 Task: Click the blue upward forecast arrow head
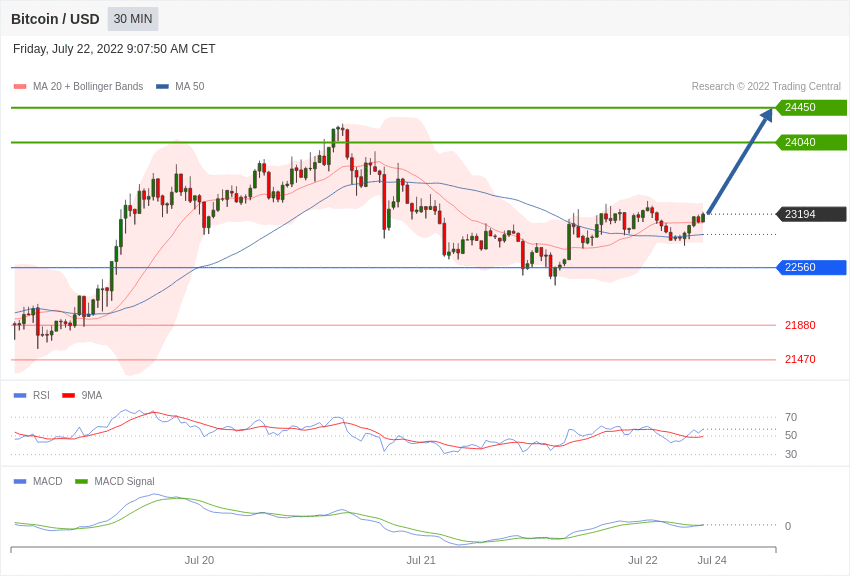(x=766, y=115)
